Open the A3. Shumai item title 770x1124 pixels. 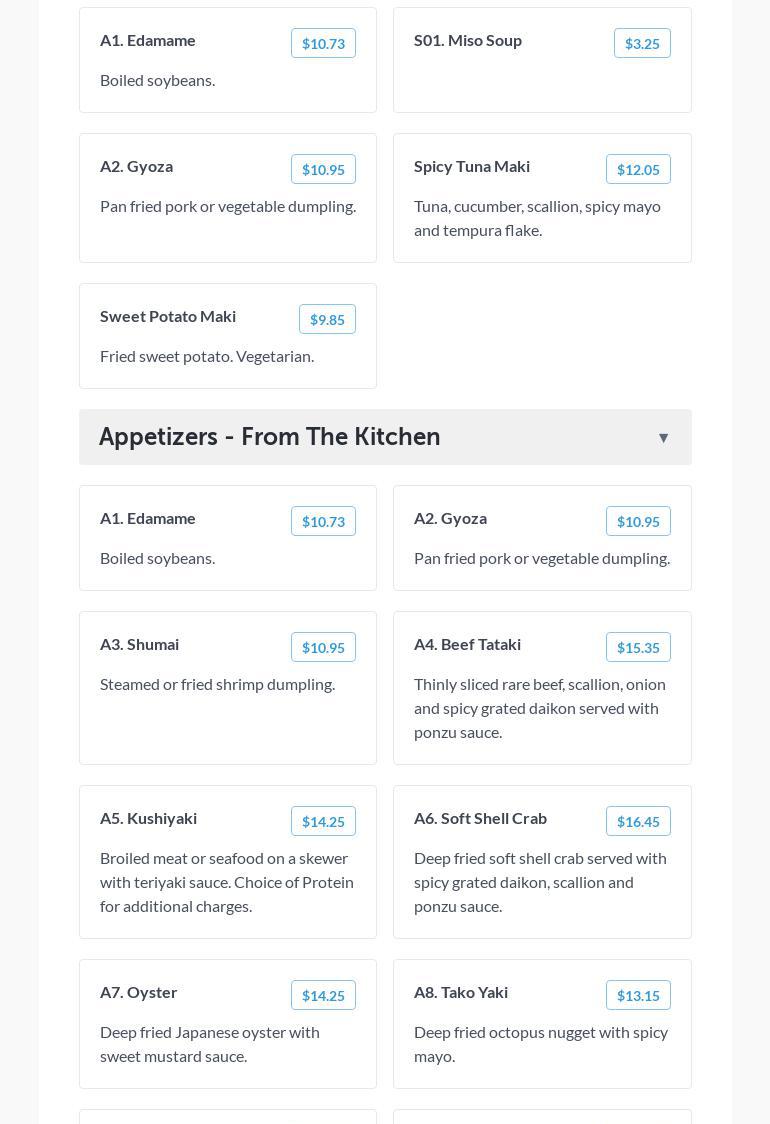point(140,644)
